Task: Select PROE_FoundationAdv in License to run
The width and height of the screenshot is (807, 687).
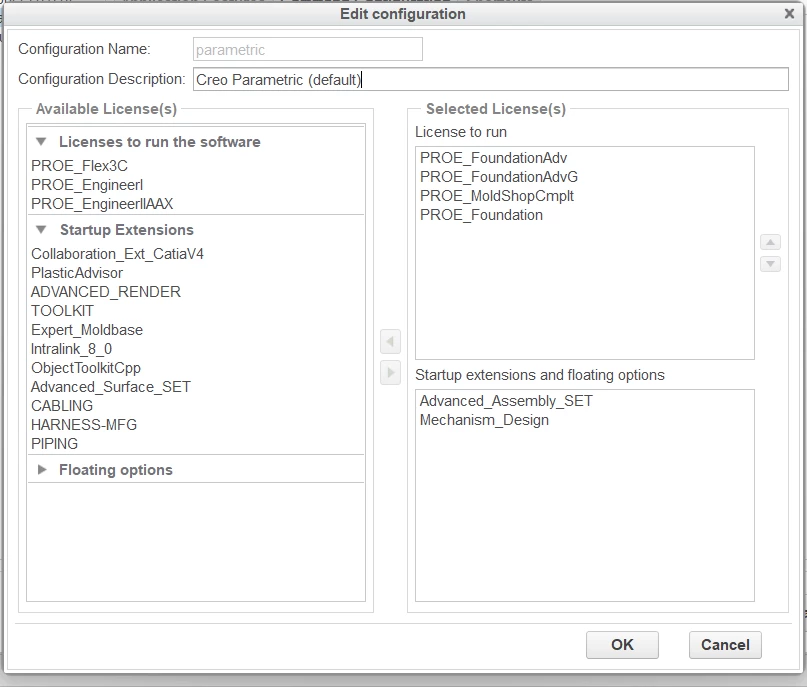Action: tap(494, 158)
